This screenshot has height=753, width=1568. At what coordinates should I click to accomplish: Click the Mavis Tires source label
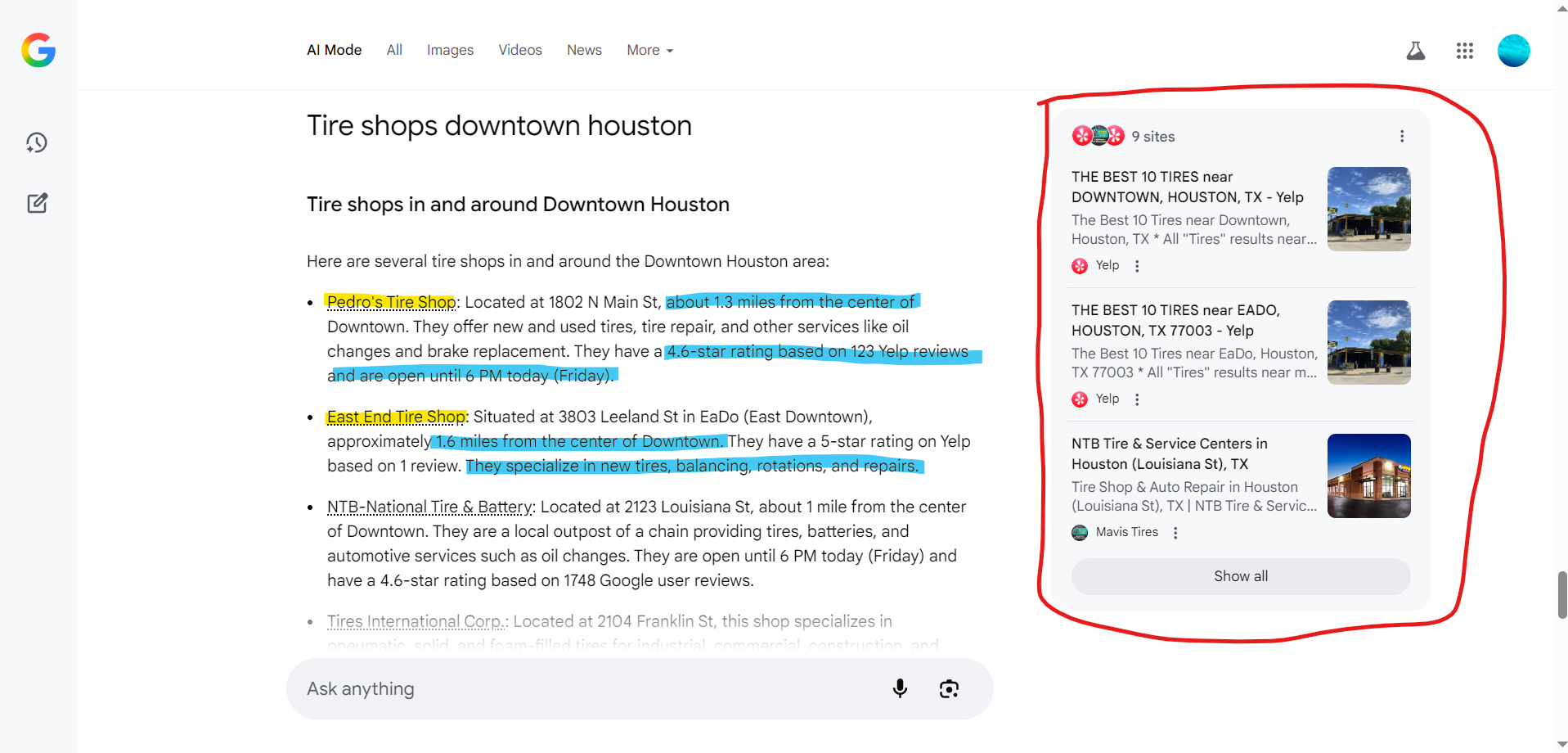click(x=1127, y=532)
